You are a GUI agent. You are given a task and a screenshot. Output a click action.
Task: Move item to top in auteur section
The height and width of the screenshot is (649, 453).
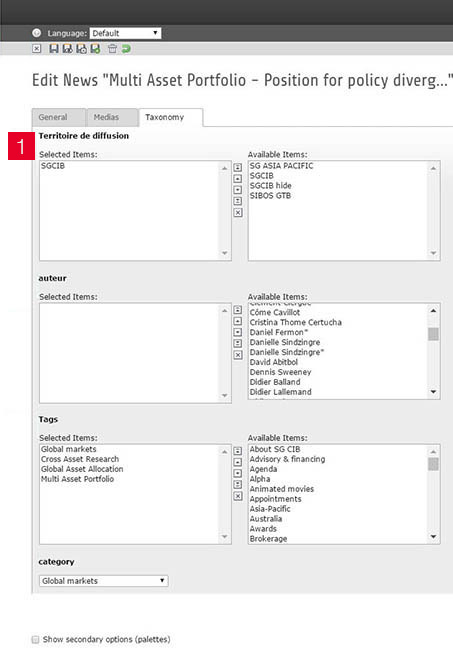[x=238, y=310]
